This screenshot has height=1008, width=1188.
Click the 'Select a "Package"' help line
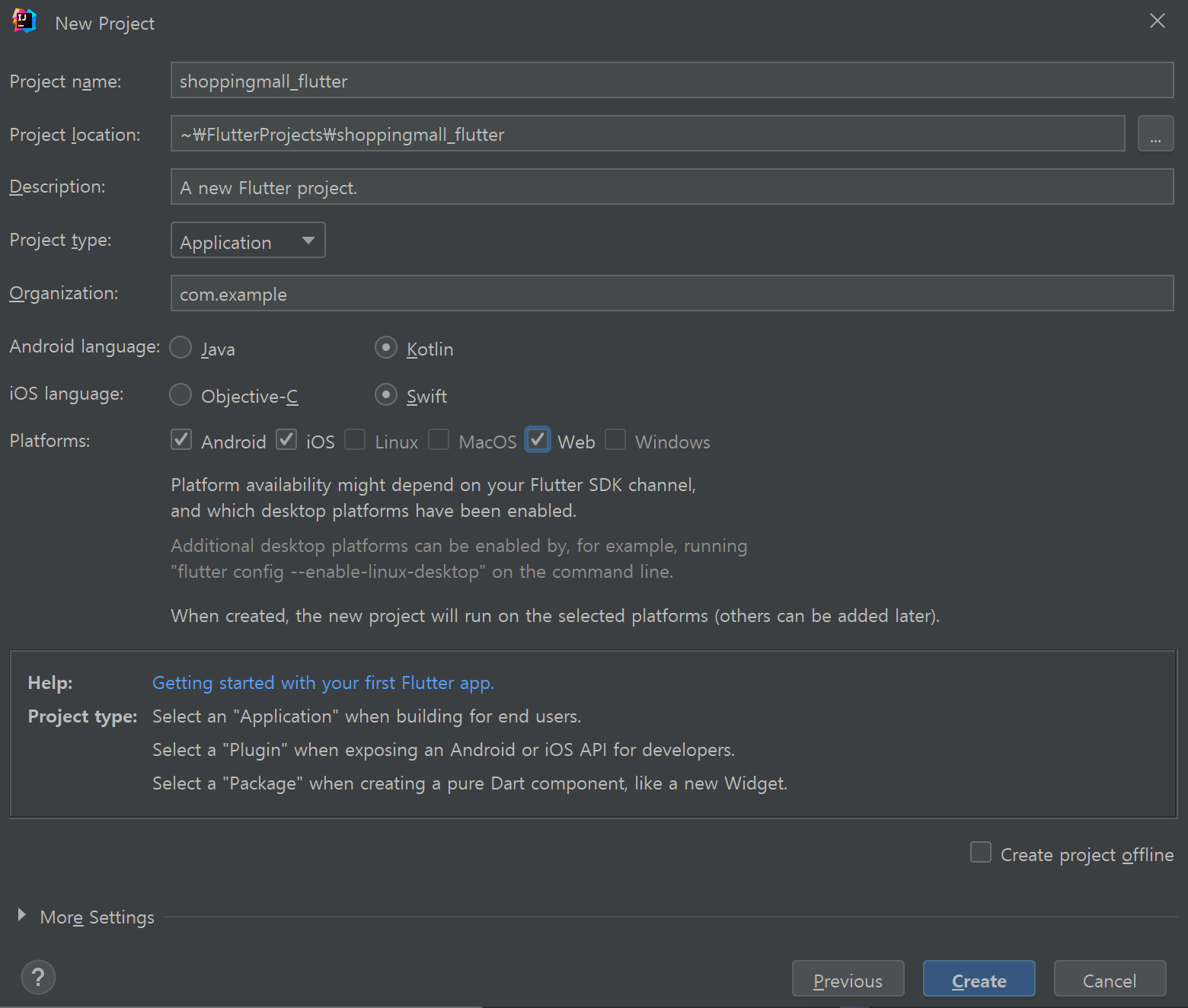(470, 783)
